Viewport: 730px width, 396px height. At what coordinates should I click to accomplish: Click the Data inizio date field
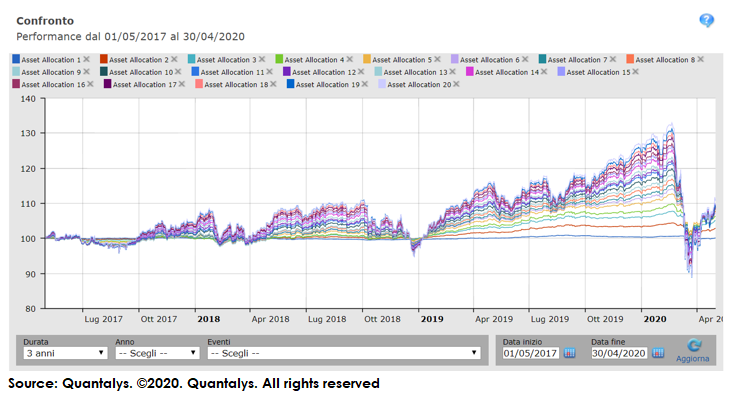tap(531, 353)
